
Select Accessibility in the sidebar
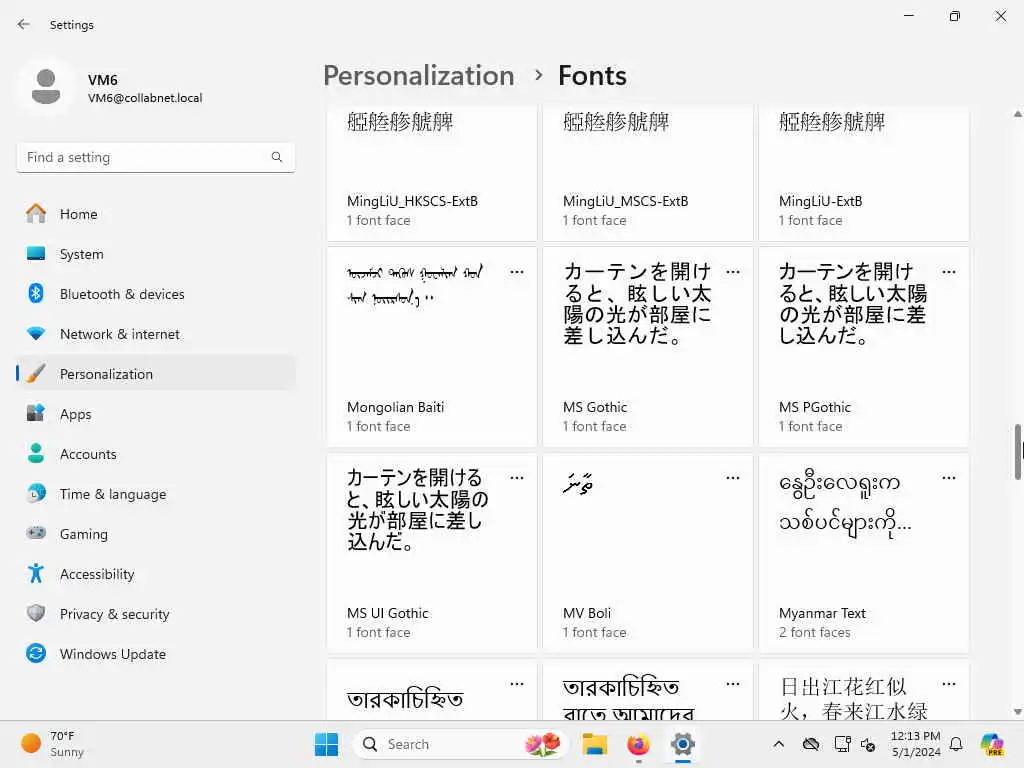[155, 573]
